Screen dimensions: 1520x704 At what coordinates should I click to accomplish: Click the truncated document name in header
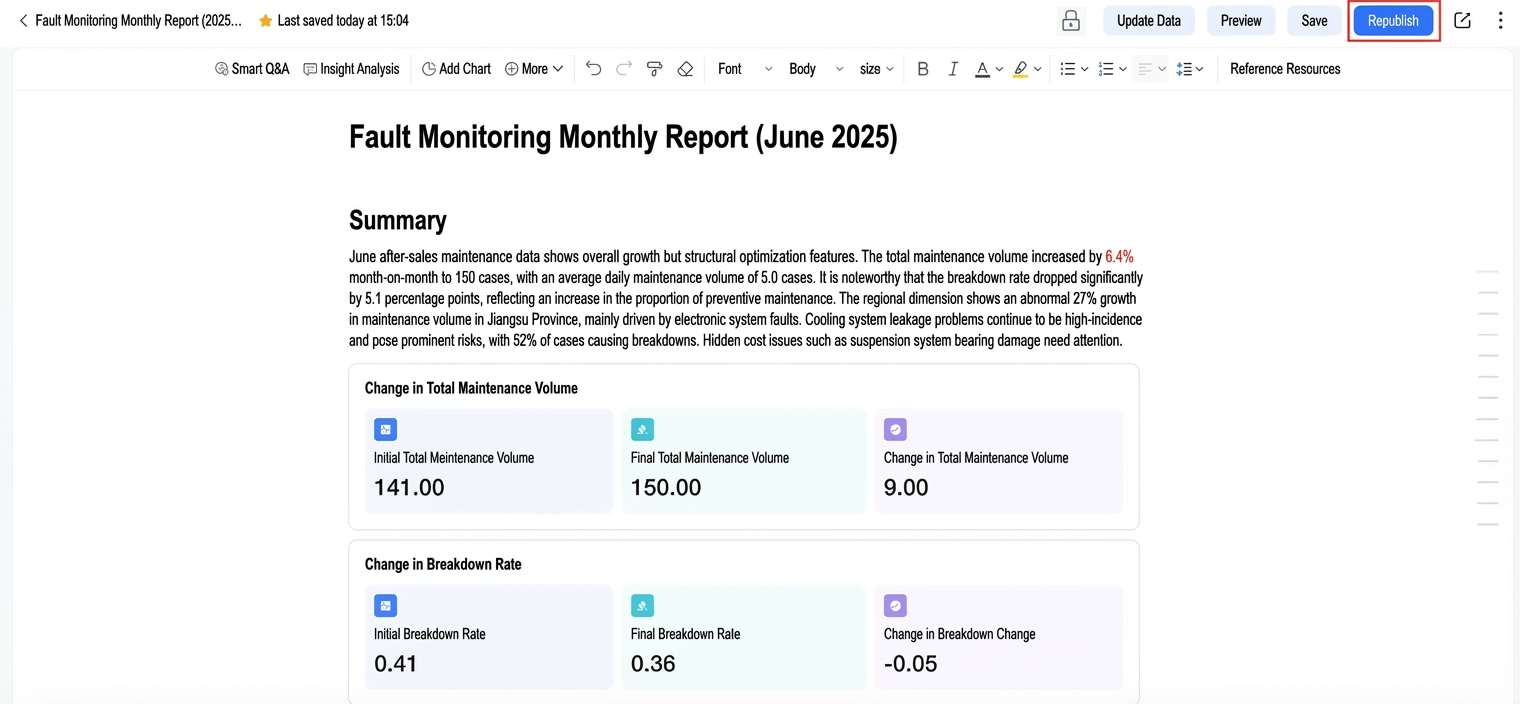(x=138, y=20)
